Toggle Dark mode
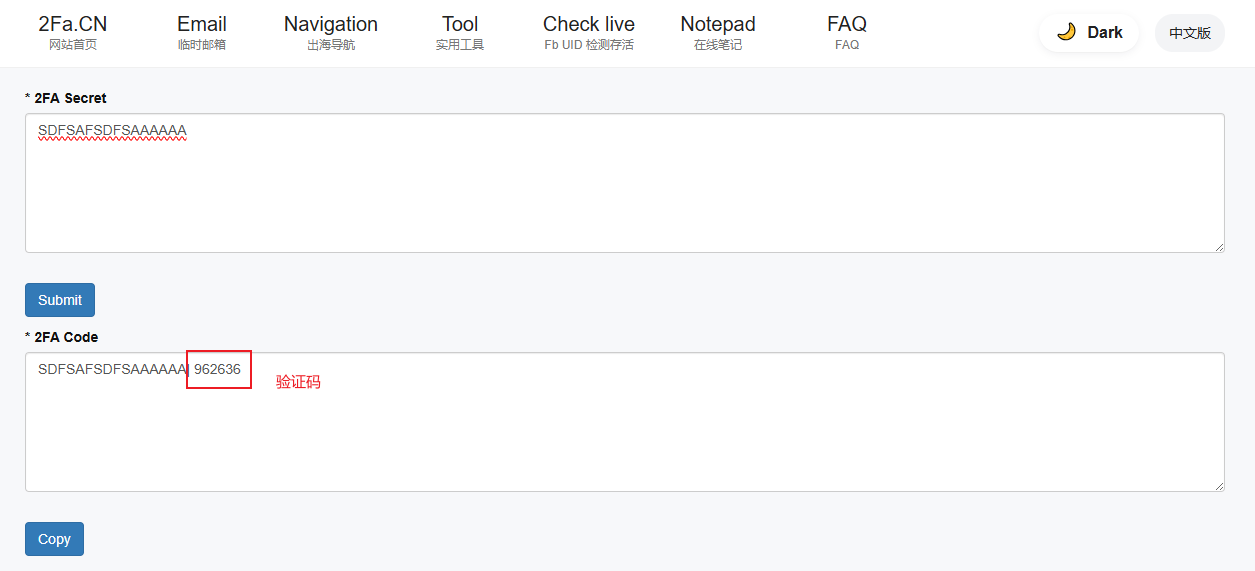The image size is (1255, 571). [x=1089, y=33]
